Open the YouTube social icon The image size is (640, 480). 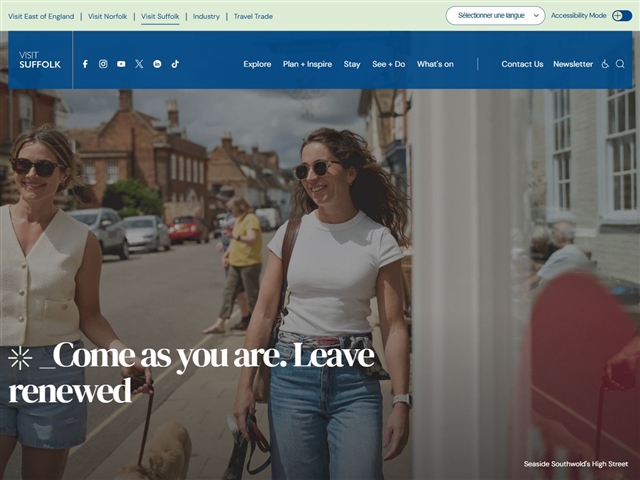click(121, 64)
